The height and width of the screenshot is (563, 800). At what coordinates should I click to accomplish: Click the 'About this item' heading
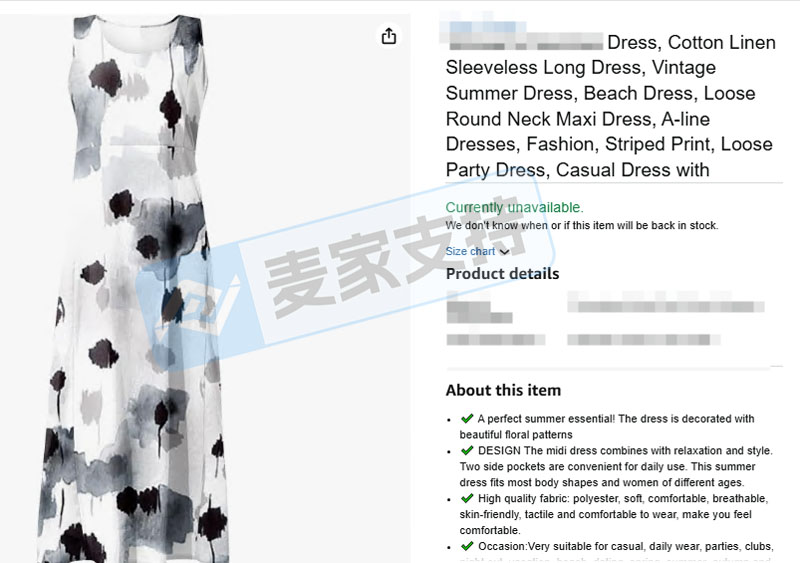coord(503,390)
